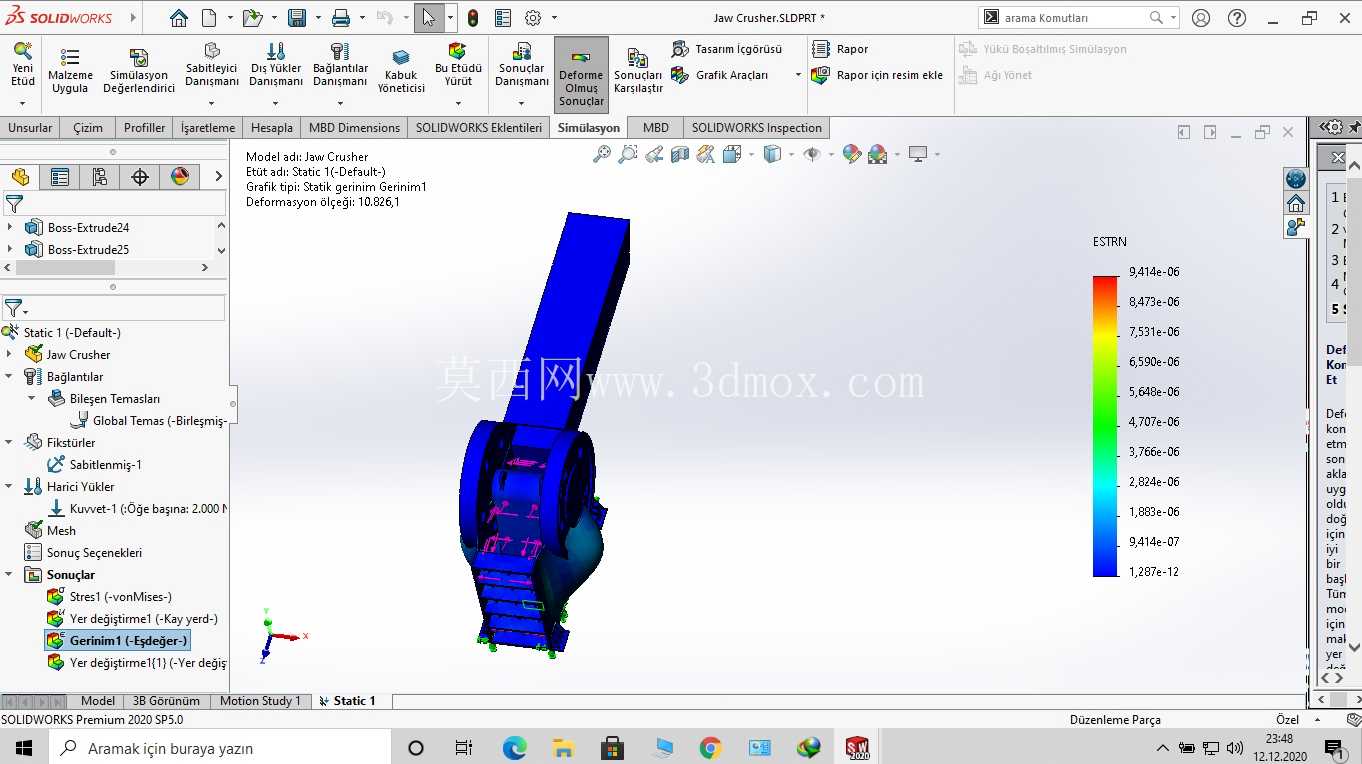Viewport: 1362px width, 764px height.
Task: Switch to SOLIDWORKS Inspection tab
Action: [x=757, y=128]
